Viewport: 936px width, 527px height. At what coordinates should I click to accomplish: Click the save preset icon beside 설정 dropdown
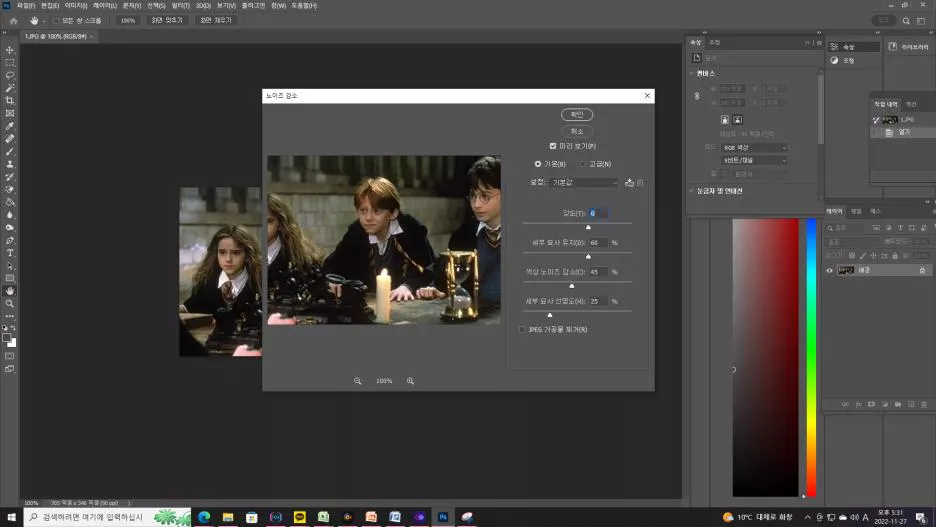pos(629,182)
